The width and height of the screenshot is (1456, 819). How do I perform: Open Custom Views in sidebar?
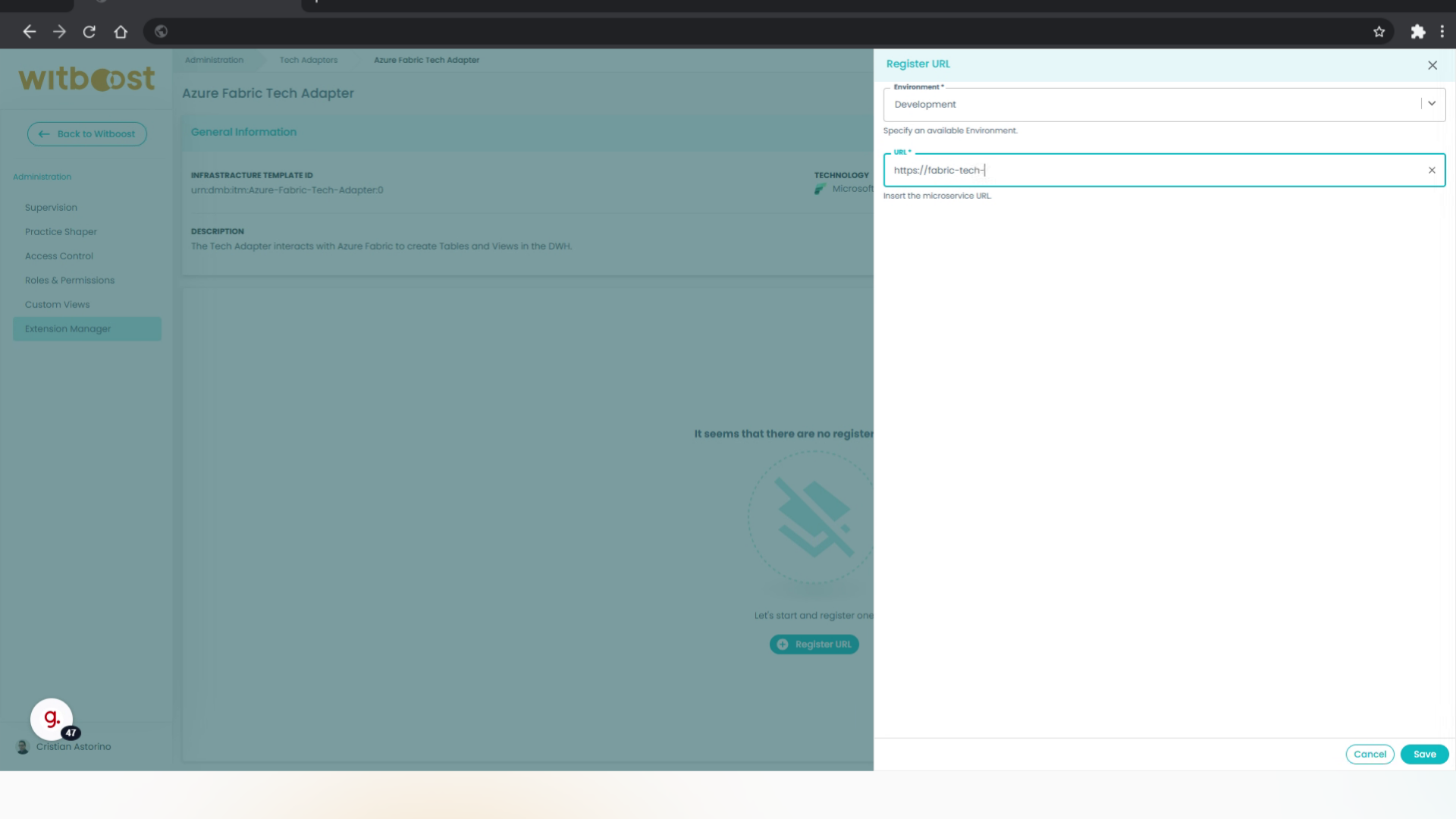57,305
